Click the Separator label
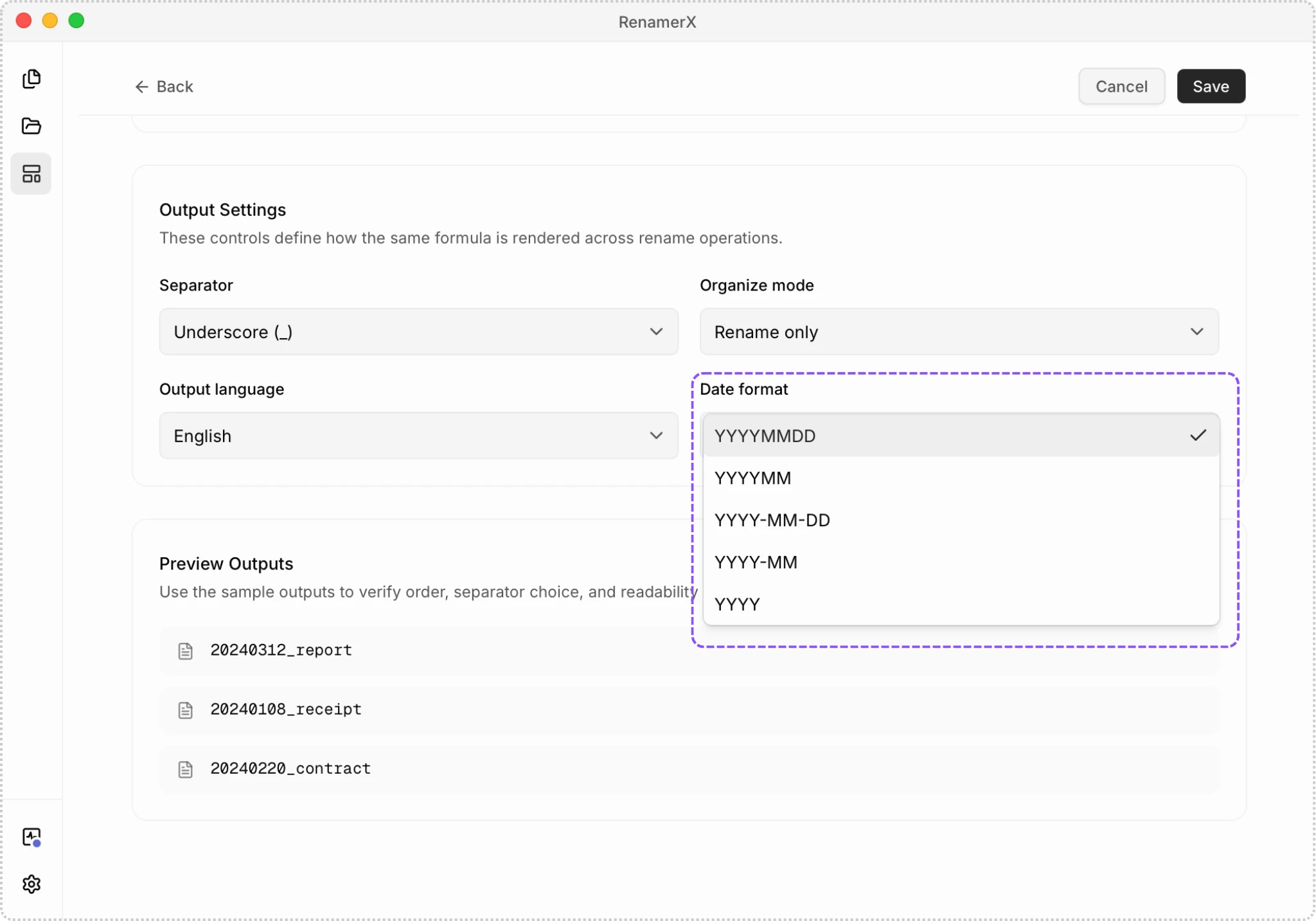1316x921 pixels. click(196, 285)
